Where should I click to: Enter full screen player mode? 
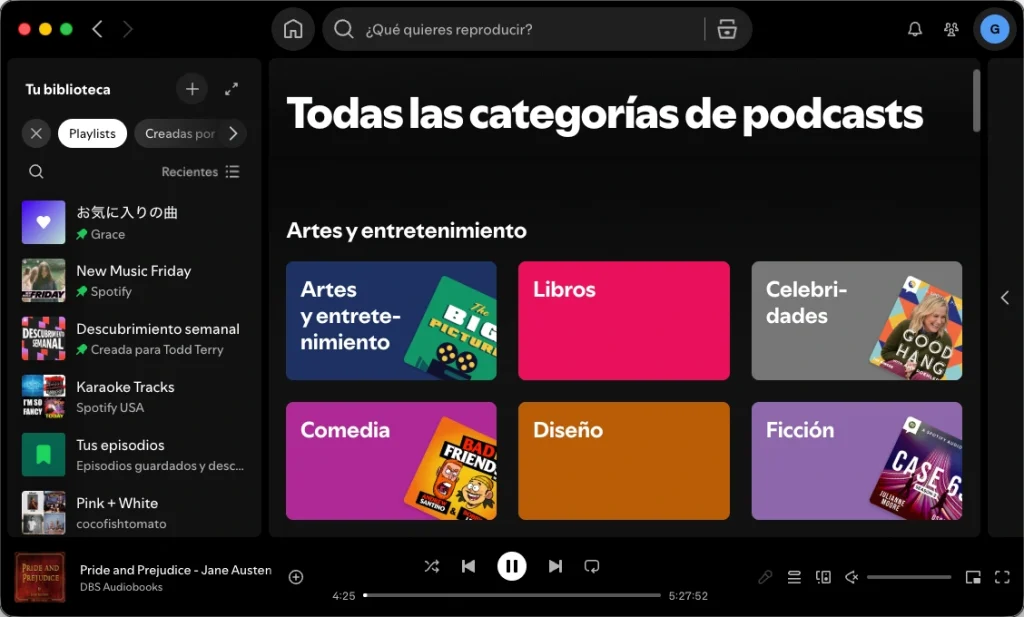1002,577
